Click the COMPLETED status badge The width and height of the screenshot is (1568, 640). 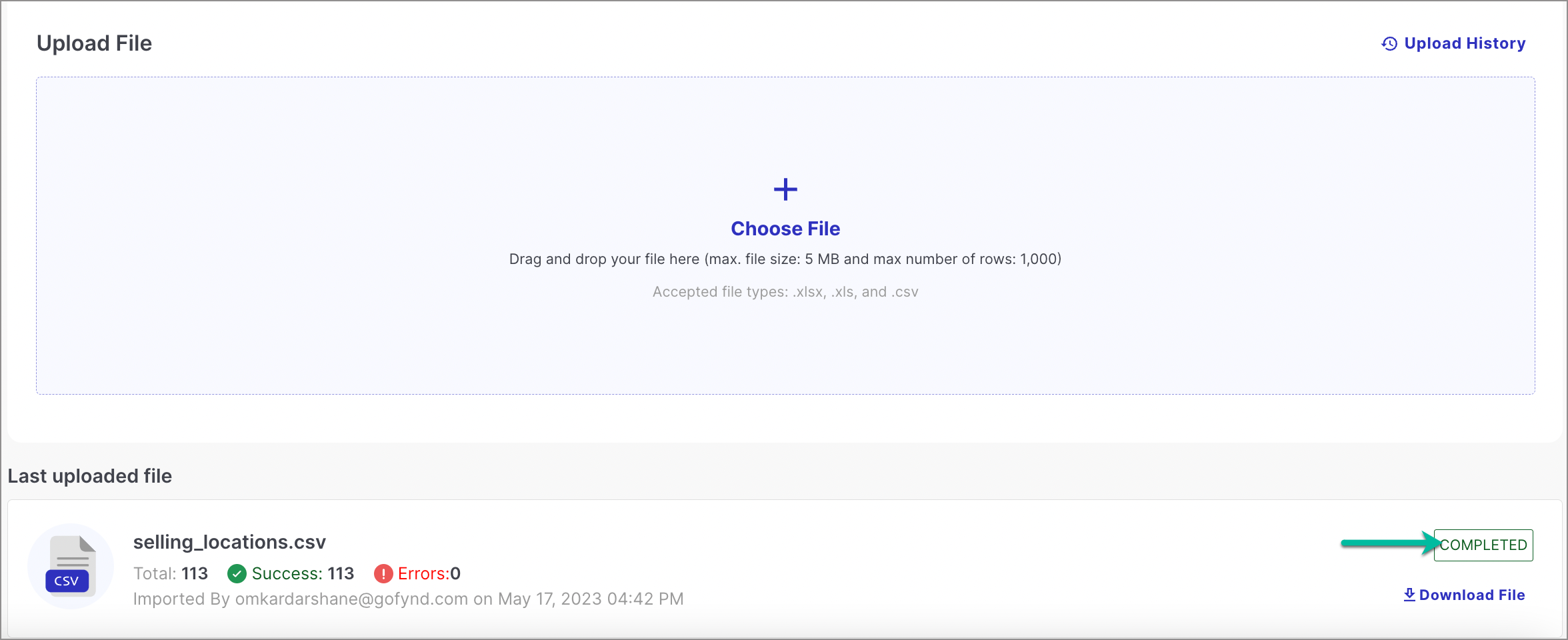coord(1483,545)
